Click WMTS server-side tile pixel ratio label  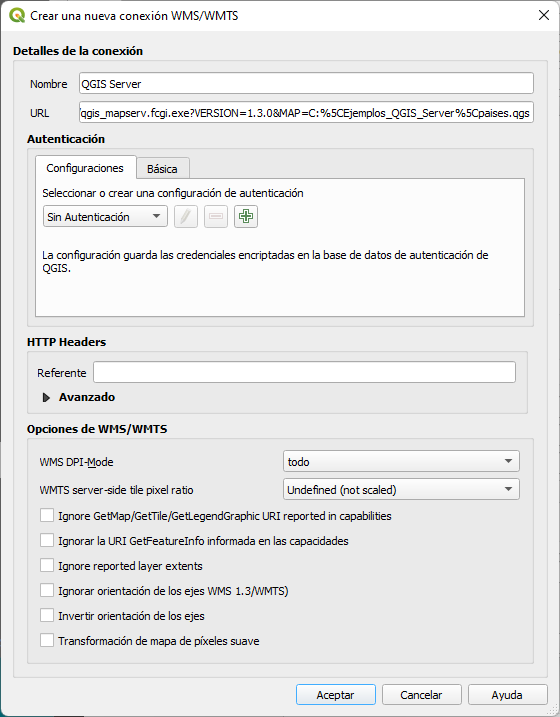coord(117,490)
